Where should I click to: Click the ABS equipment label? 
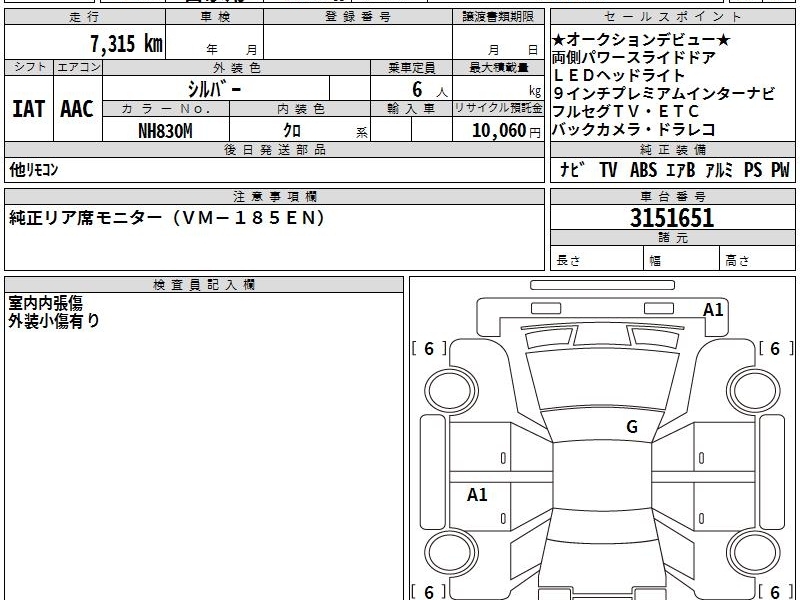click(643, 169)
